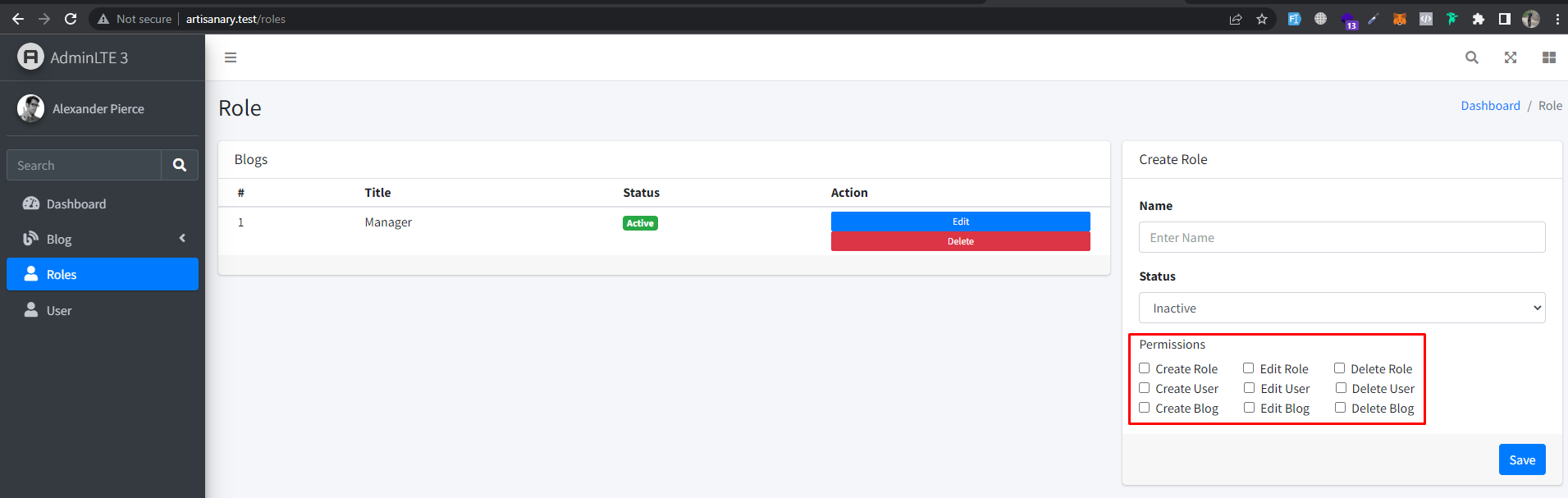The image size is (1568, 498).
Task: Click the Role breadcrumb text
Action: 1550,106
